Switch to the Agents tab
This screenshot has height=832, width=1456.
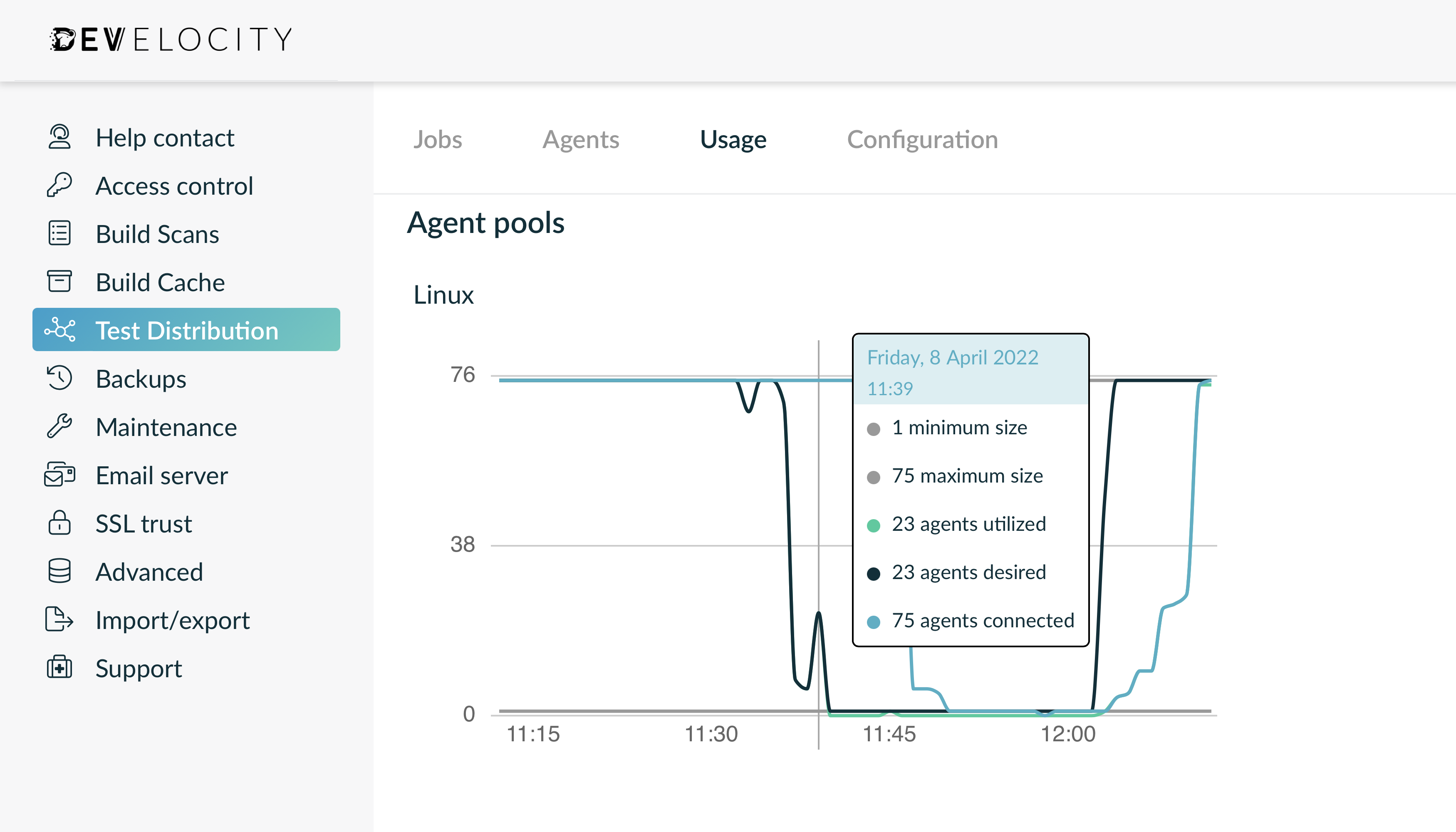pyautogui.click(x=581, y=139)
